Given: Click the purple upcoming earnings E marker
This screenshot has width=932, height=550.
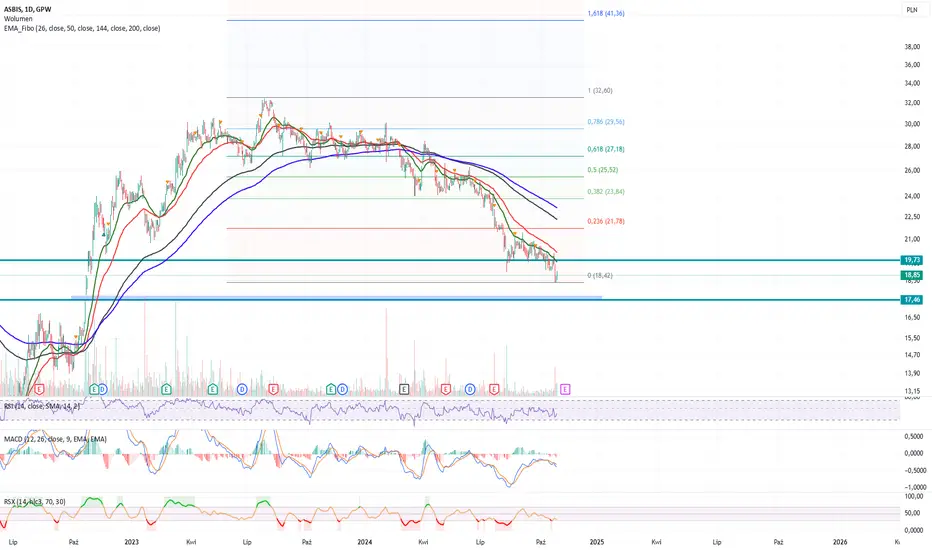Looking at the screenshot, I should click(565, 389).
